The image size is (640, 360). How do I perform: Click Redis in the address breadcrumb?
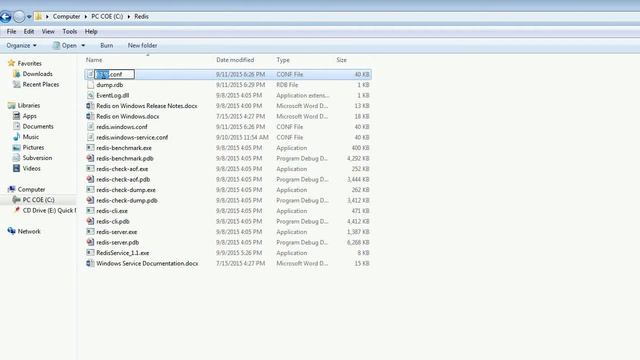pyautogui.click(x=141, y=16)
